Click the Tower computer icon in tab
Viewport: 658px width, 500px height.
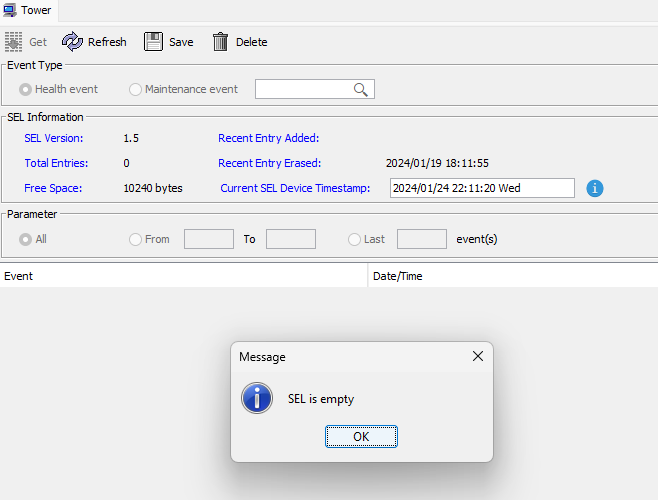pyautogui.click(x=9, y=10)
